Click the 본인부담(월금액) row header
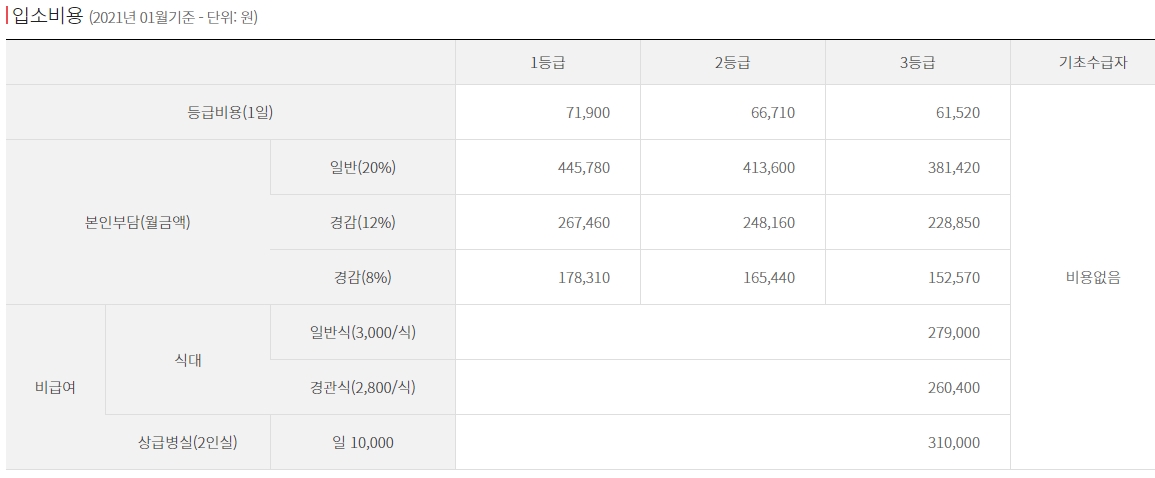This screenshot has width=1155, height=478. pos(138,222)
